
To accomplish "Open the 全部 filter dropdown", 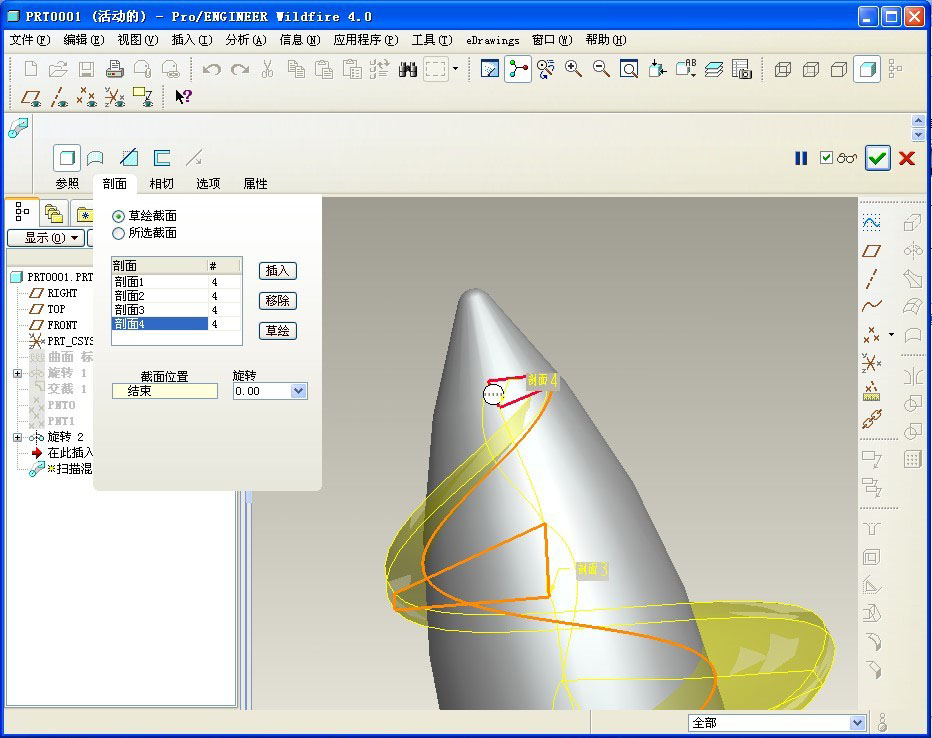I will point(857,723).
